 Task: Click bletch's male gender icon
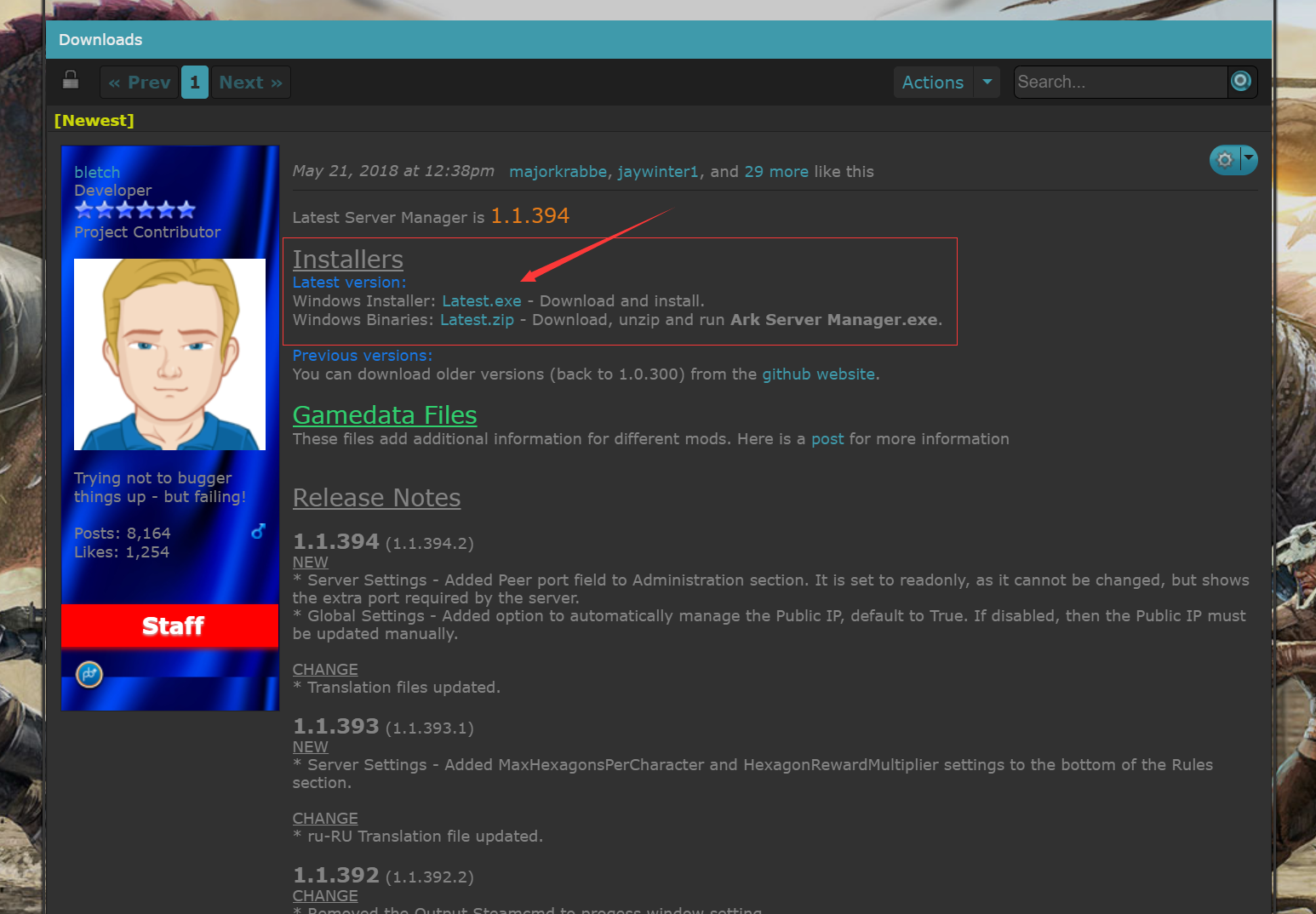(259, 531)
